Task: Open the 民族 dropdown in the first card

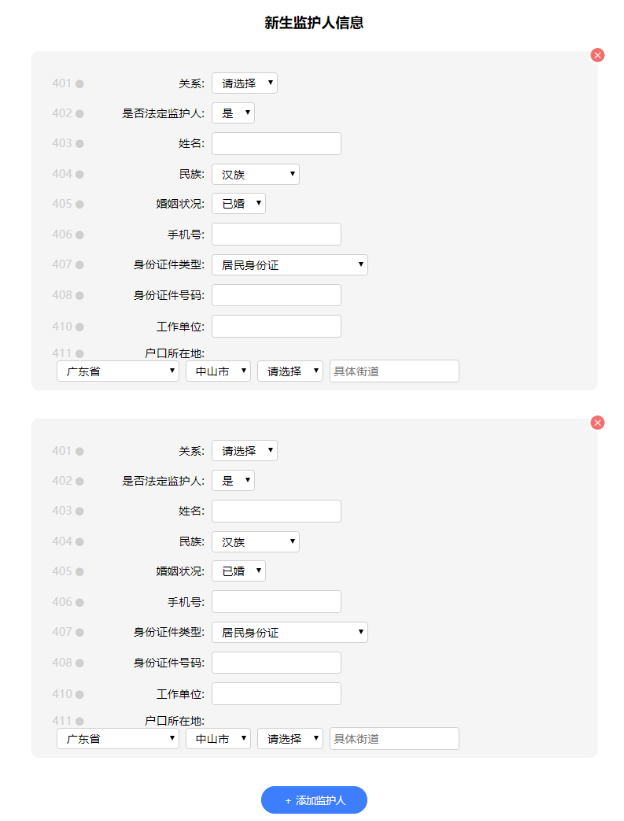Action: coord(255,174)
